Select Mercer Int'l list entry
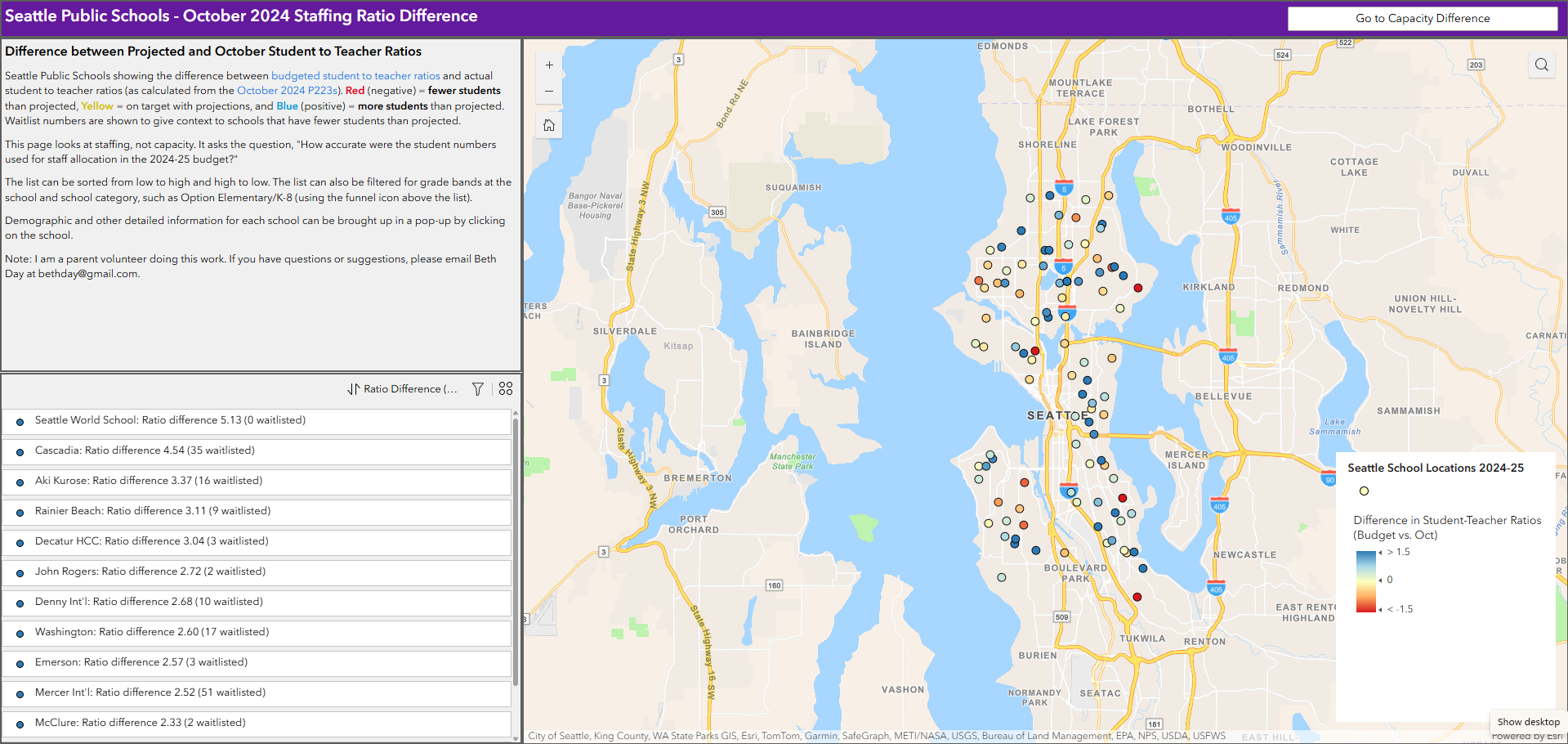This screenshot has height=744, width=1568. 257,693
